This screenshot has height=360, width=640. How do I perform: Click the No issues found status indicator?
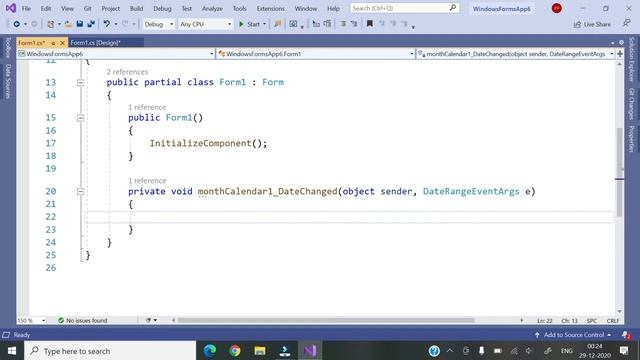pyautogui.click(x=82, y=320)
